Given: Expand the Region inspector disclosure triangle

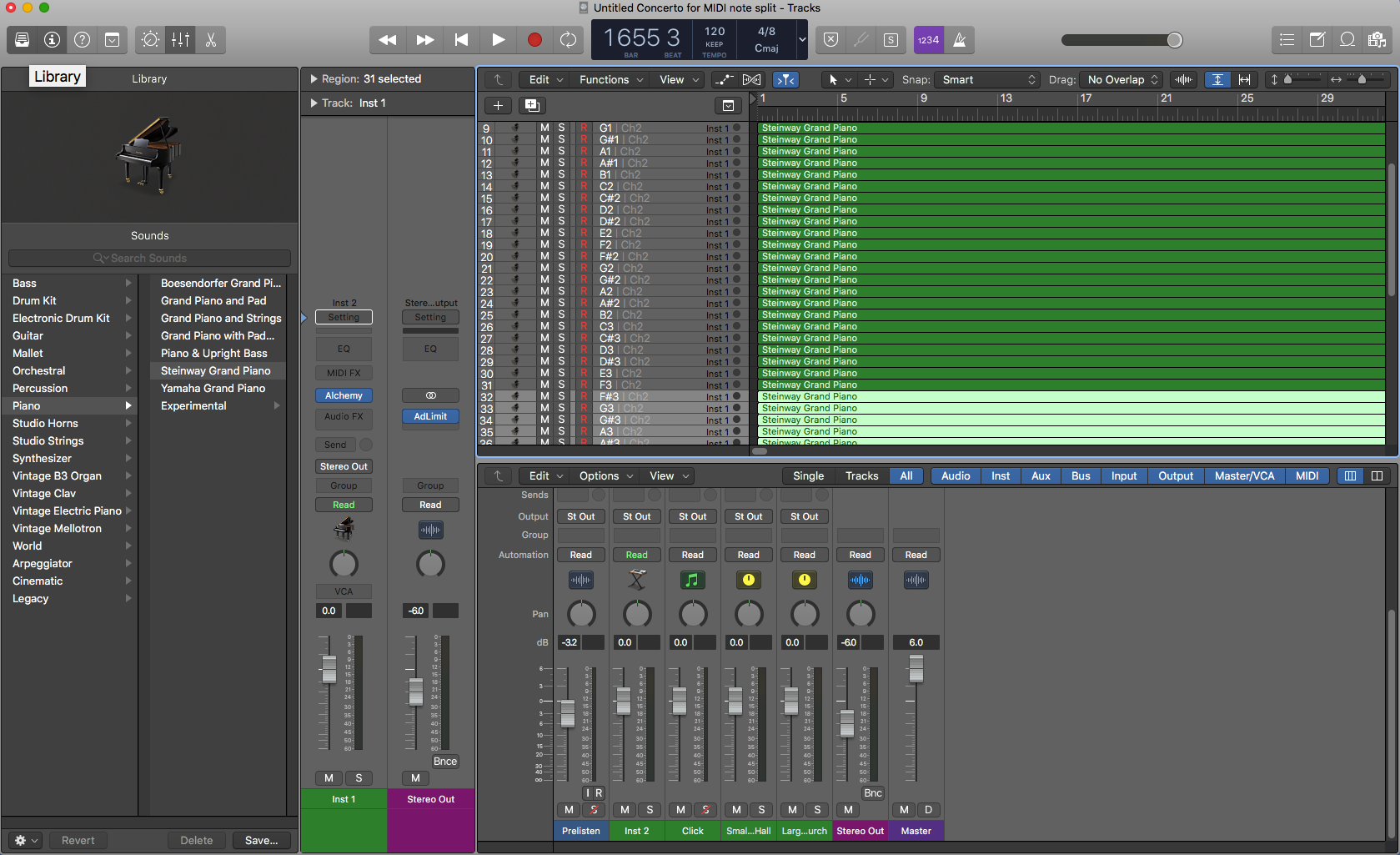Looking at the screenshot, I should 314,79.
